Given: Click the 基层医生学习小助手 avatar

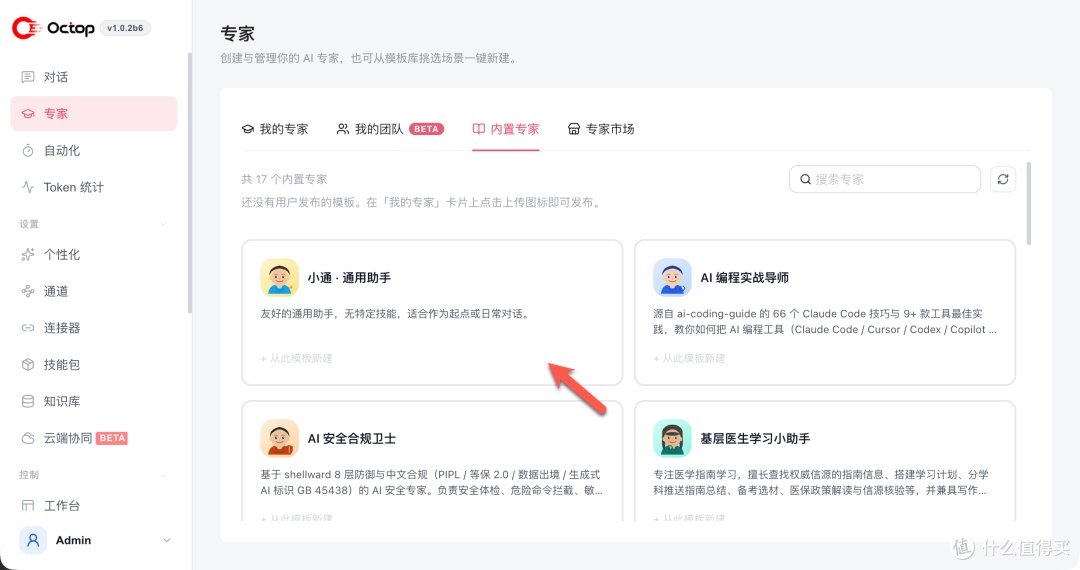Looking at the screenshot, I should (672, 439).
